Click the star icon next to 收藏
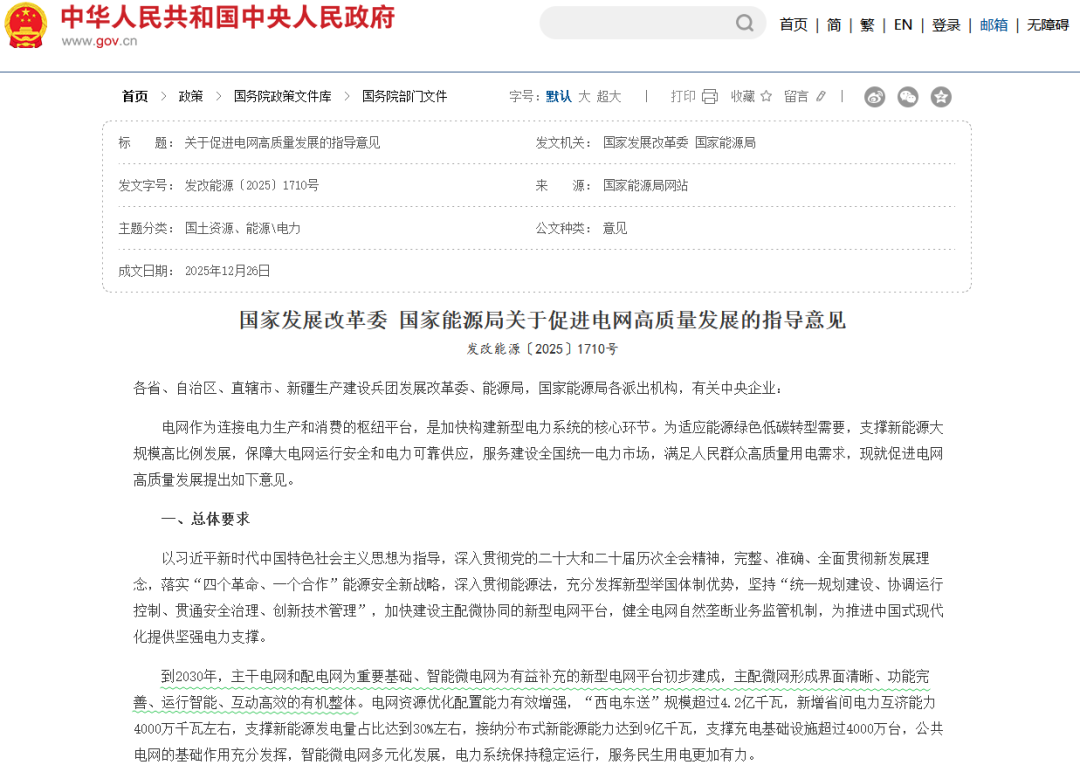Image resolution: width=1080 pixels, height=765 pixels. click(x=766, y=97)
